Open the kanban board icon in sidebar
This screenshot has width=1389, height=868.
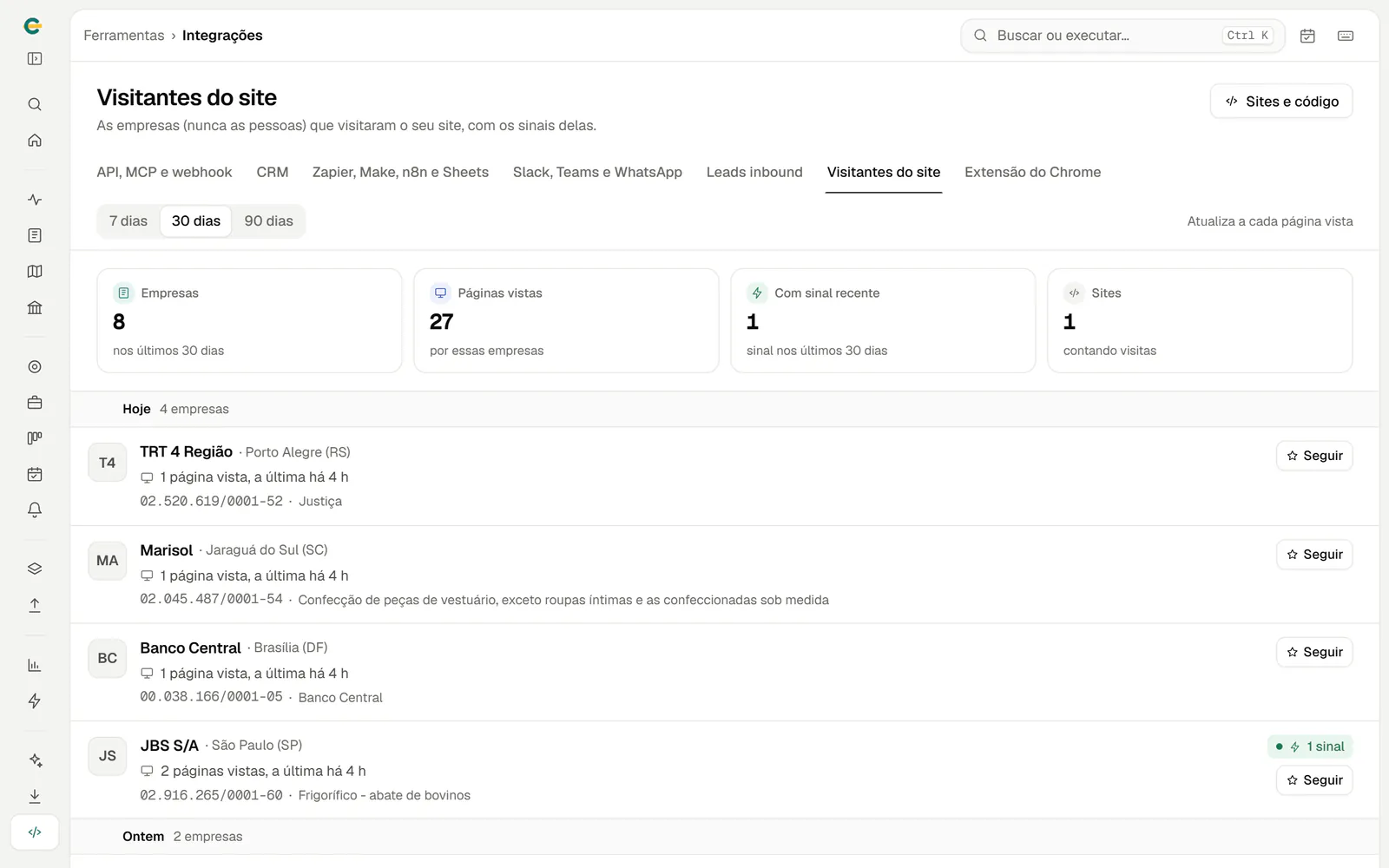[35, 438]
